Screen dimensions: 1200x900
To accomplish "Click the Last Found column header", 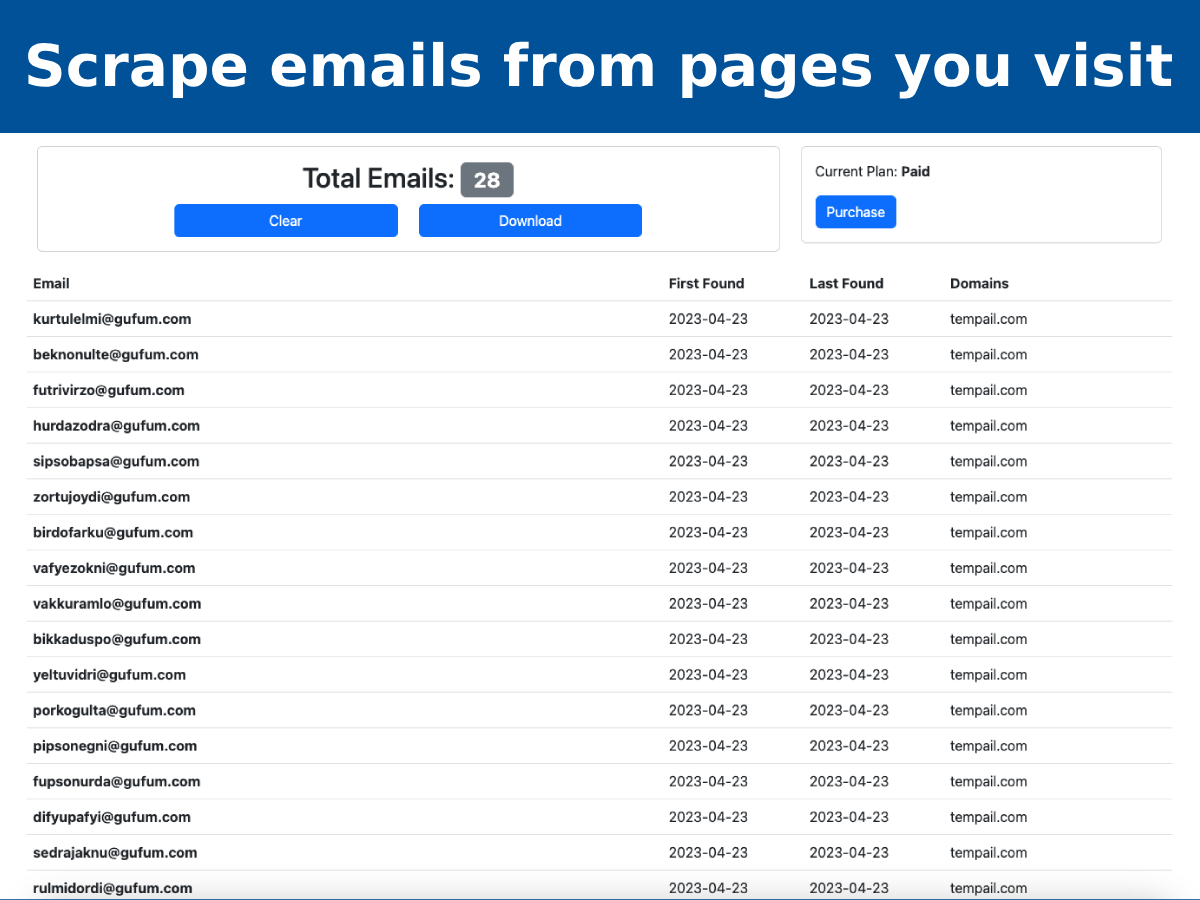I will [x=847, y=283].
